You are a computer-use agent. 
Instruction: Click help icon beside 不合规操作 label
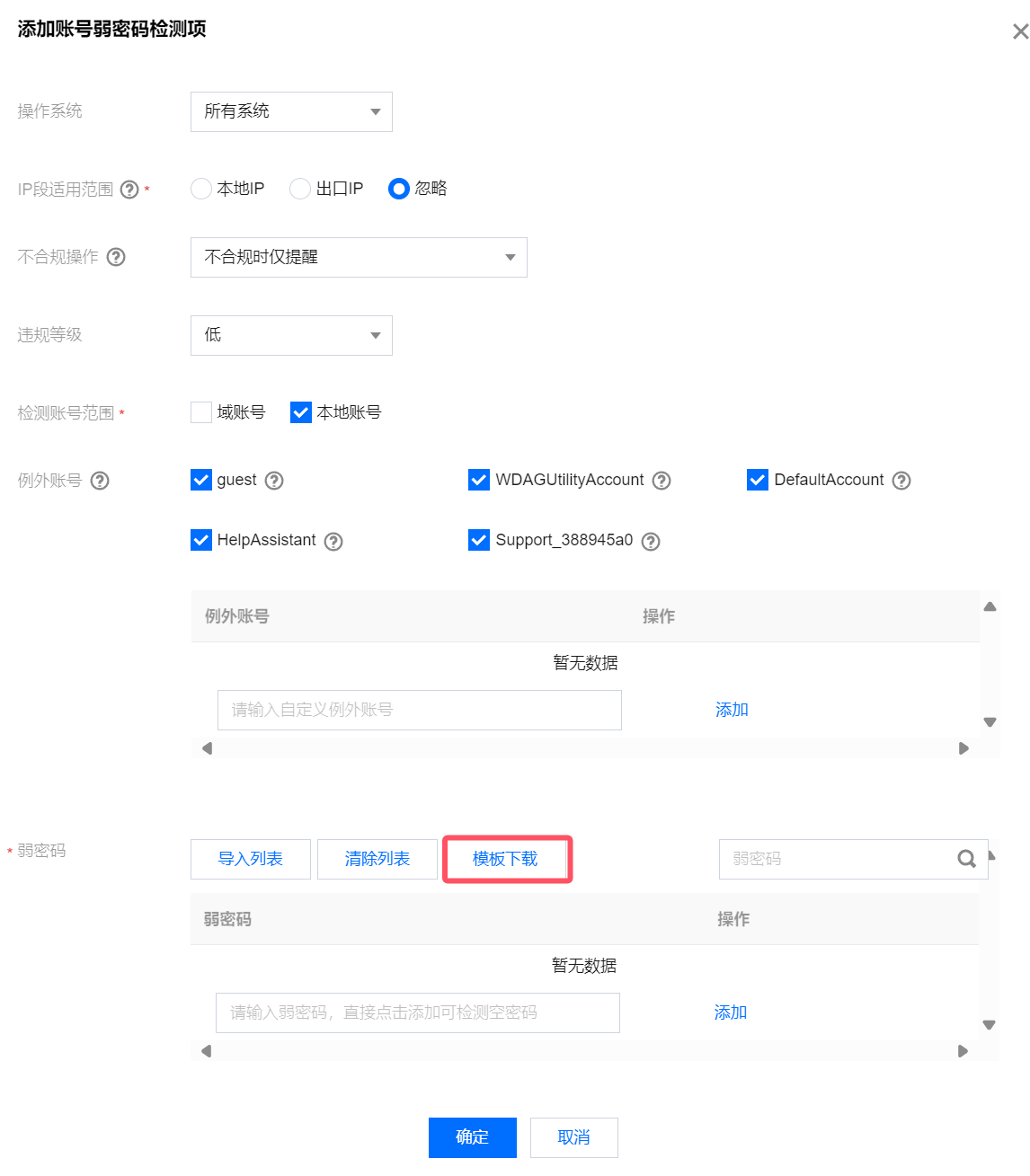(x=116, y=257)
